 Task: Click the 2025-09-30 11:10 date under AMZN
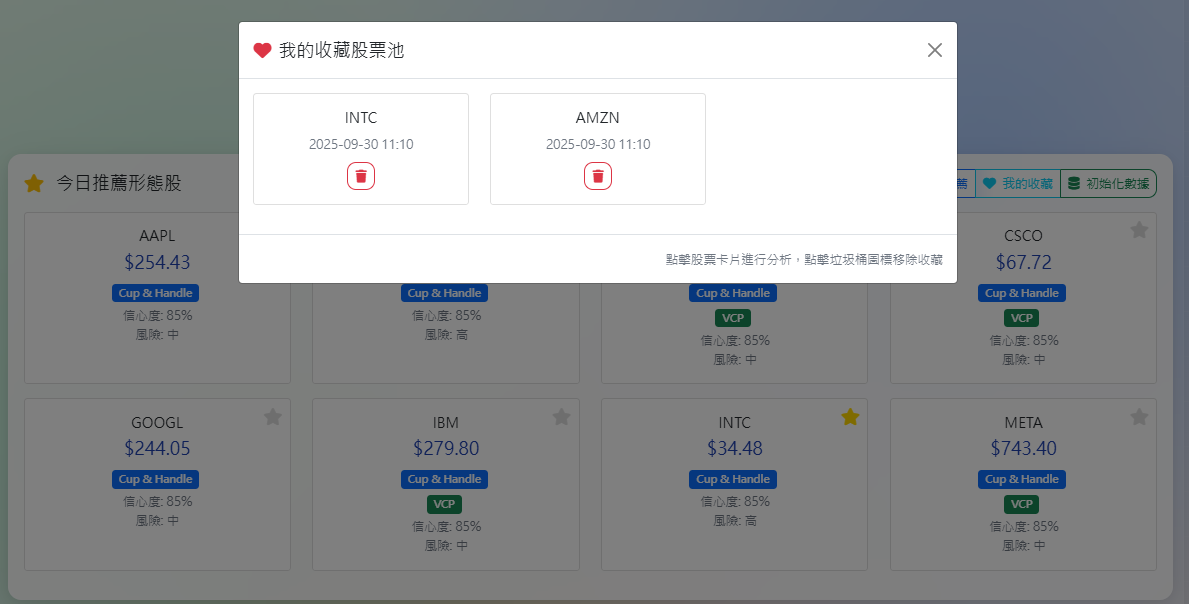pyautogui.click(x=598, y=144)
